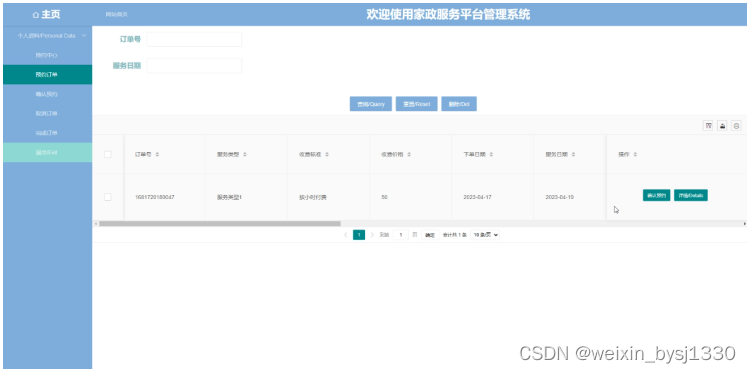751x373 pixels.
Task: Focus the 服务日期 search input field
Action: click(194, 66)
